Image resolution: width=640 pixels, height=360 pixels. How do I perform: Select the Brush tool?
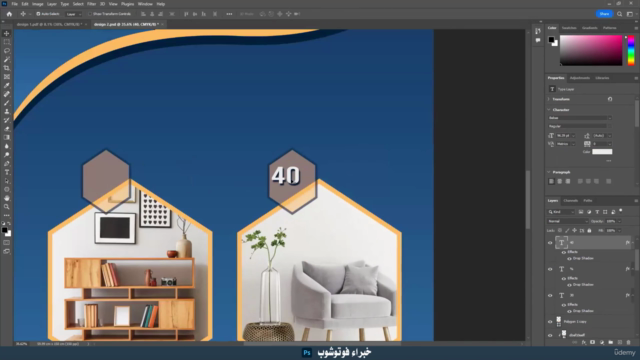click(x=7, y=103)
